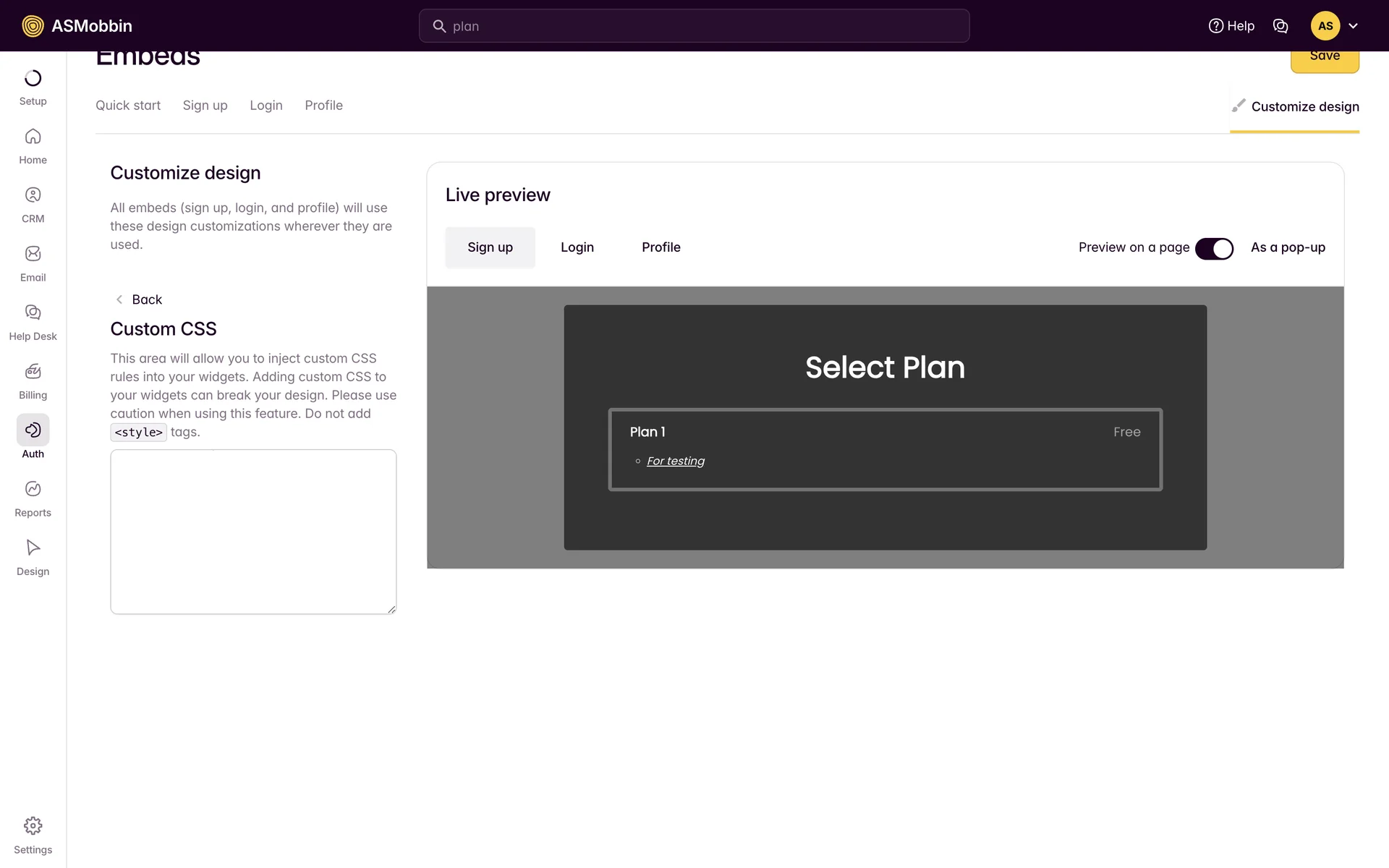Go back using the Back chevron
The width and height of the screenshot is (1389, 868).
coord(120,299)
